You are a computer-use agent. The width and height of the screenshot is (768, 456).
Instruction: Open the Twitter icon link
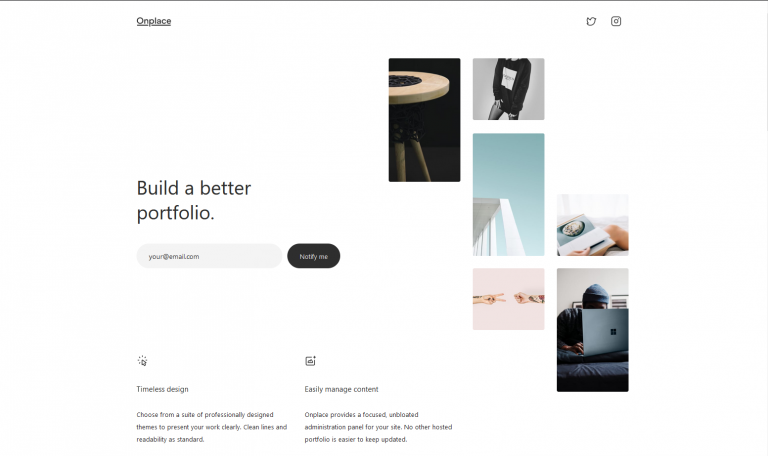tap(591, 21)
